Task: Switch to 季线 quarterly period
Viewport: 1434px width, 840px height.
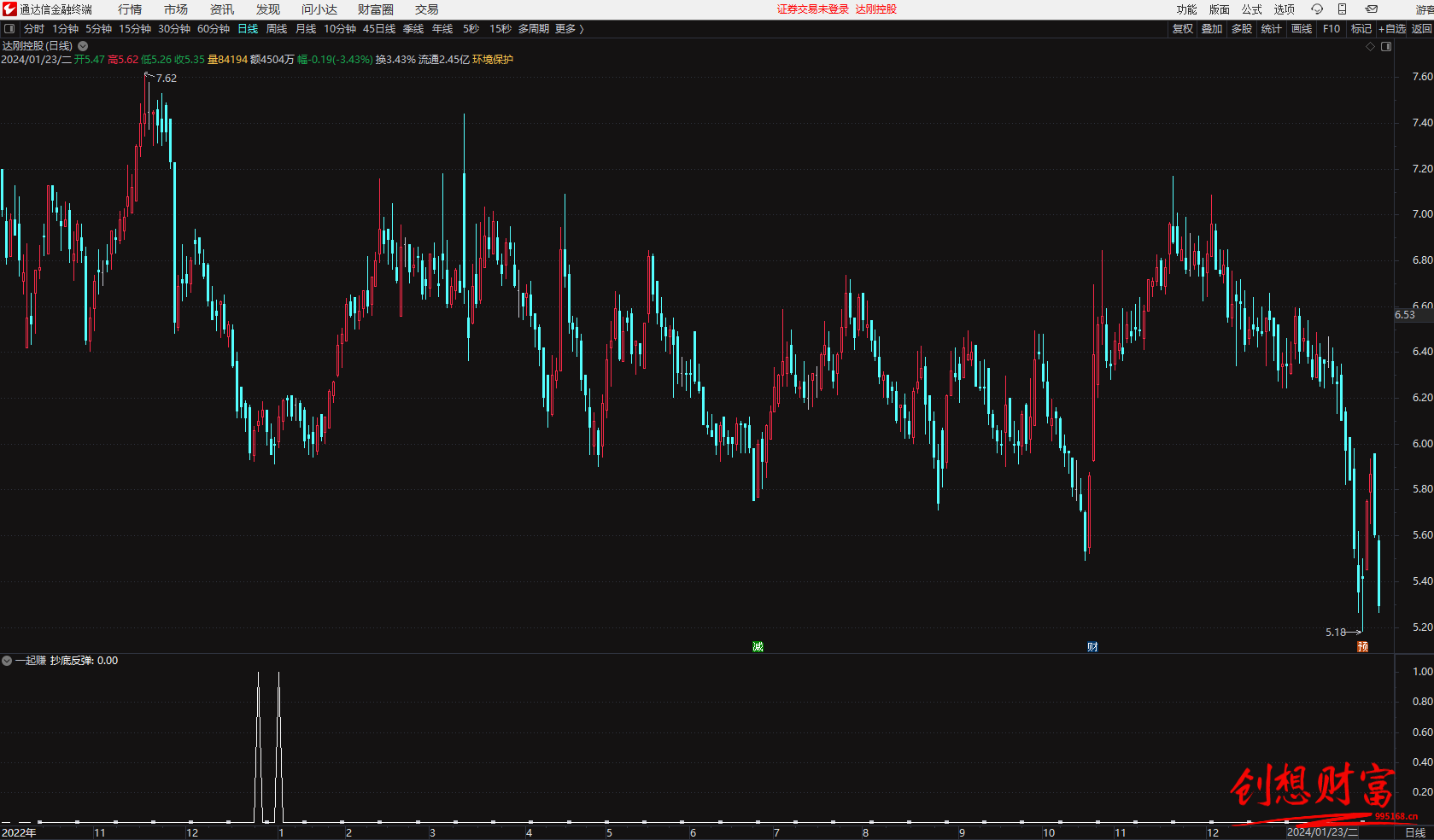Action: tap(413, 29)
